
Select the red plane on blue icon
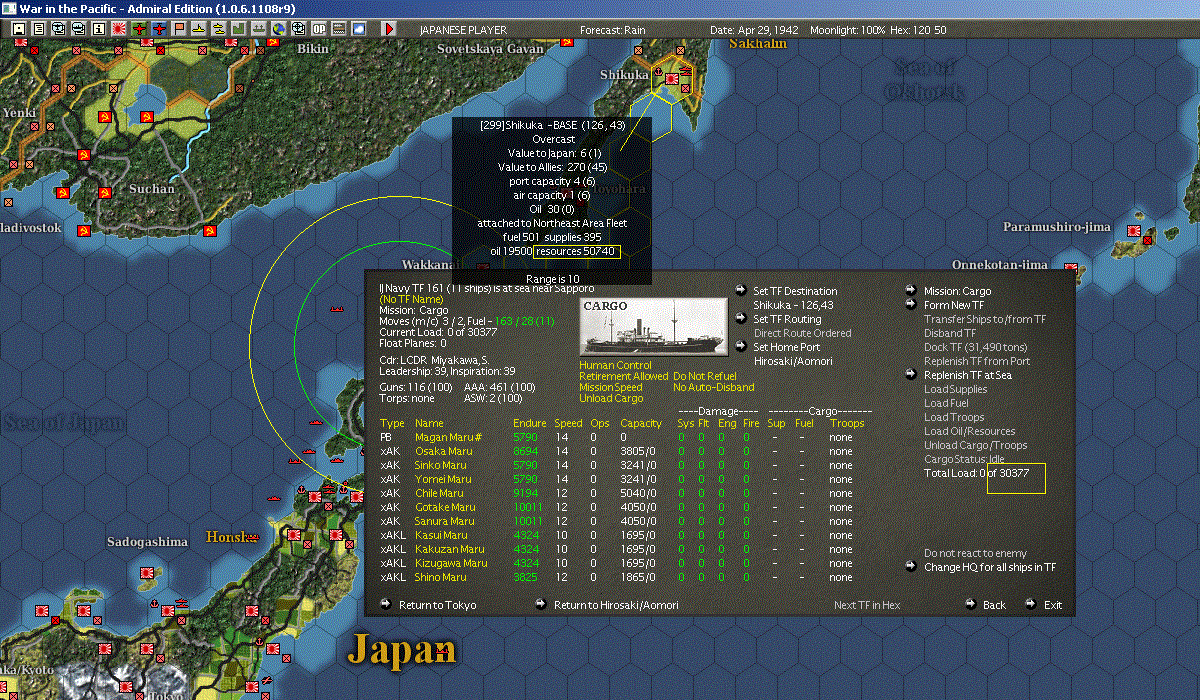[159, 29]
